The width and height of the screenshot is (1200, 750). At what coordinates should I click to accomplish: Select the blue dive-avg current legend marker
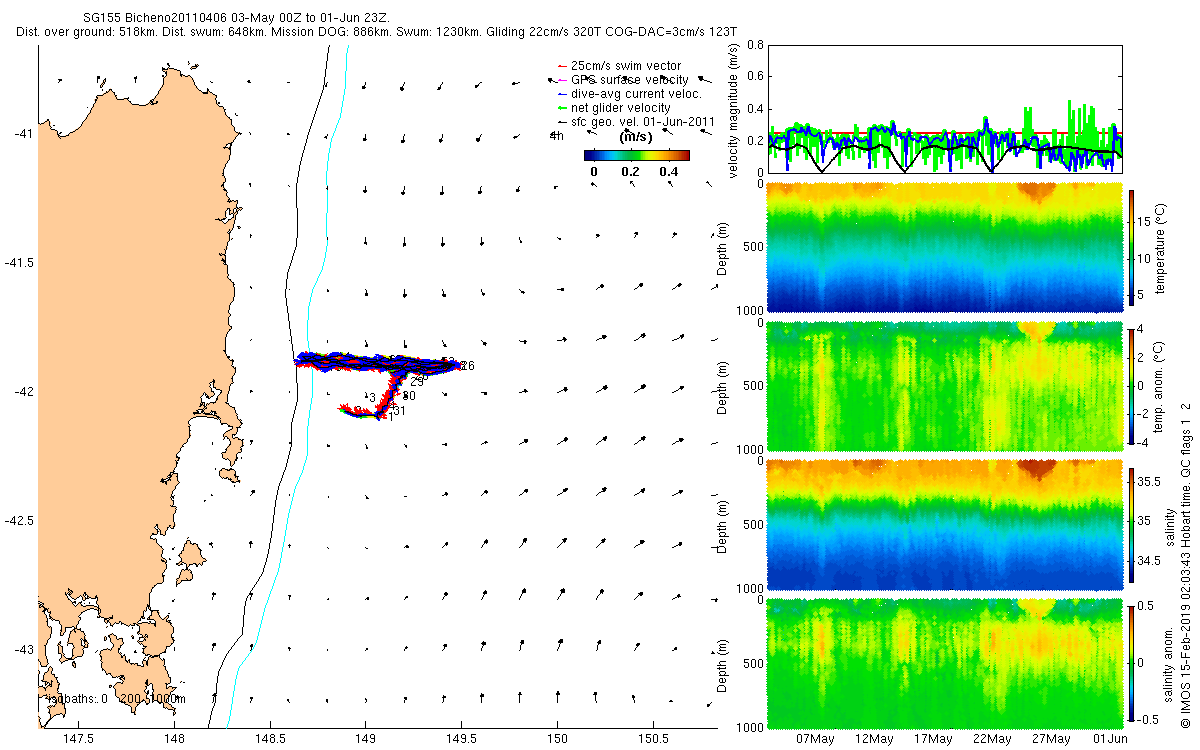pos(560,93)
